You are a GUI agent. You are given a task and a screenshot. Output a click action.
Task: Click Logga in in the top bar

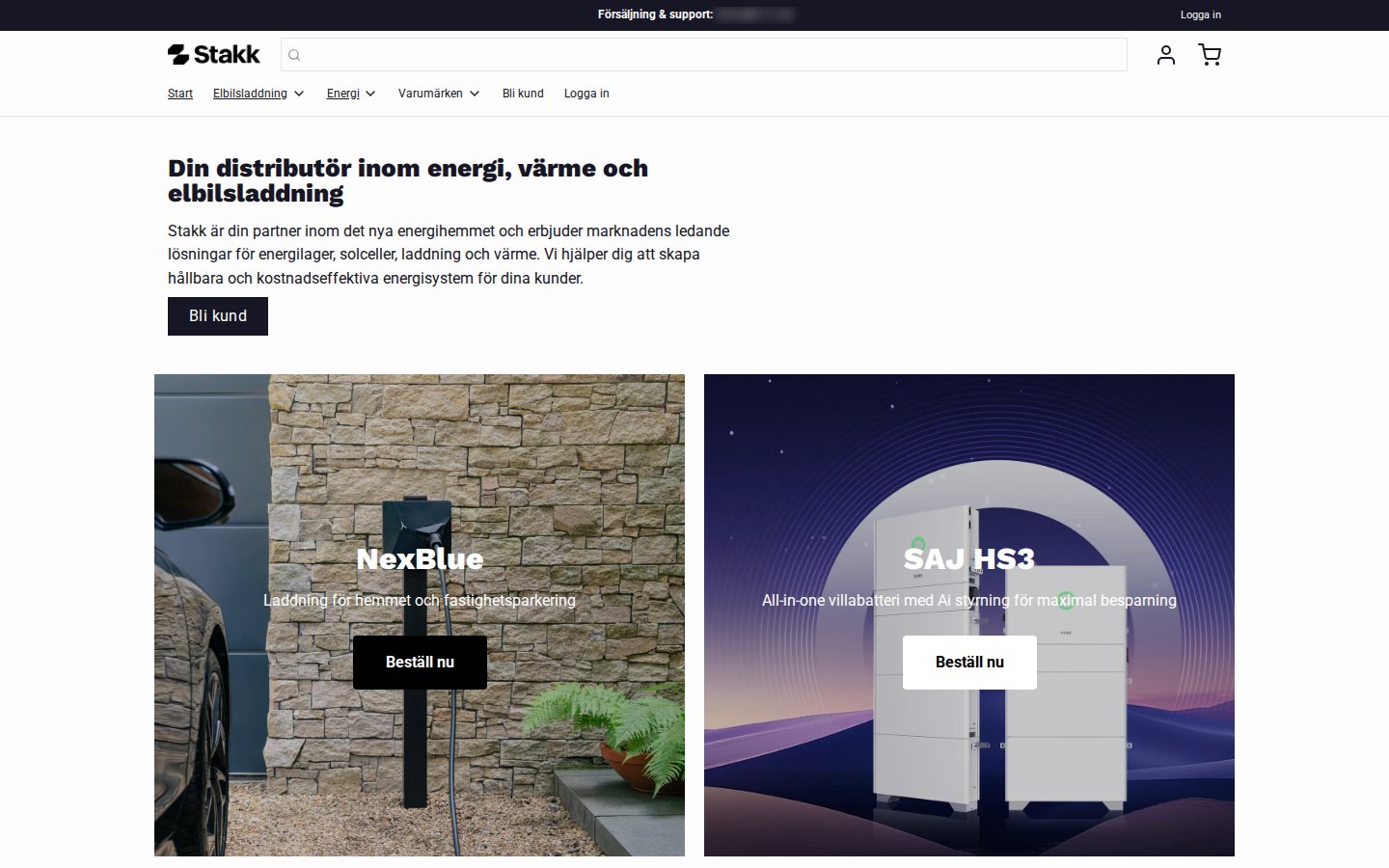[x=1201, y=14]
